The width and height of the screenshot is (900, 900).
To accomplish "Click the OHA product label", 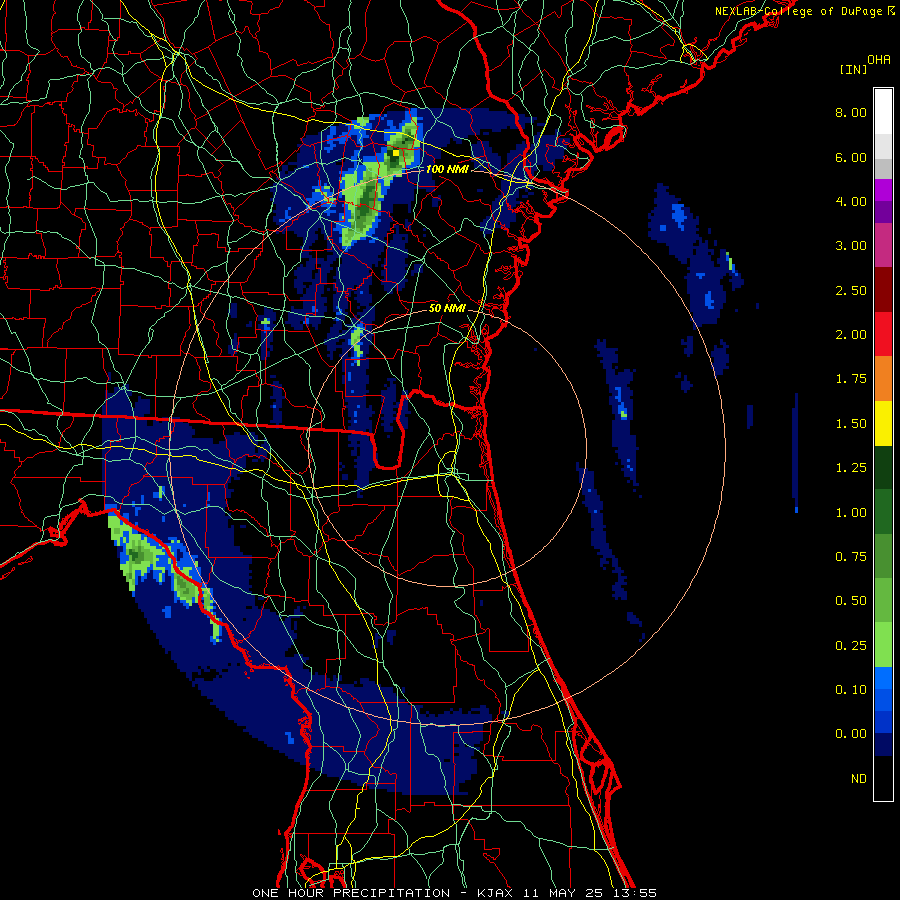I will [879, 59].
